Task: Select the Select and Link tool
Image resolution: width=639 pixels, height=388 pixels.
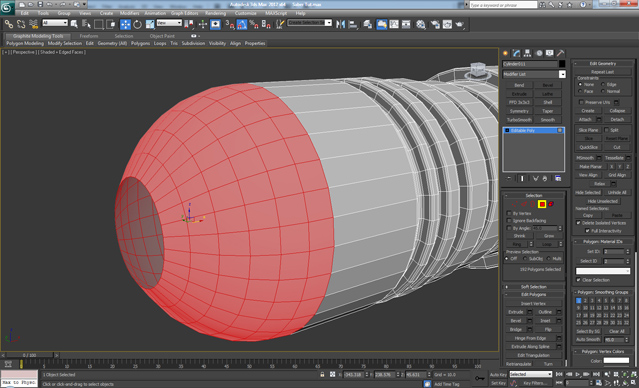Action: point(9,24)
